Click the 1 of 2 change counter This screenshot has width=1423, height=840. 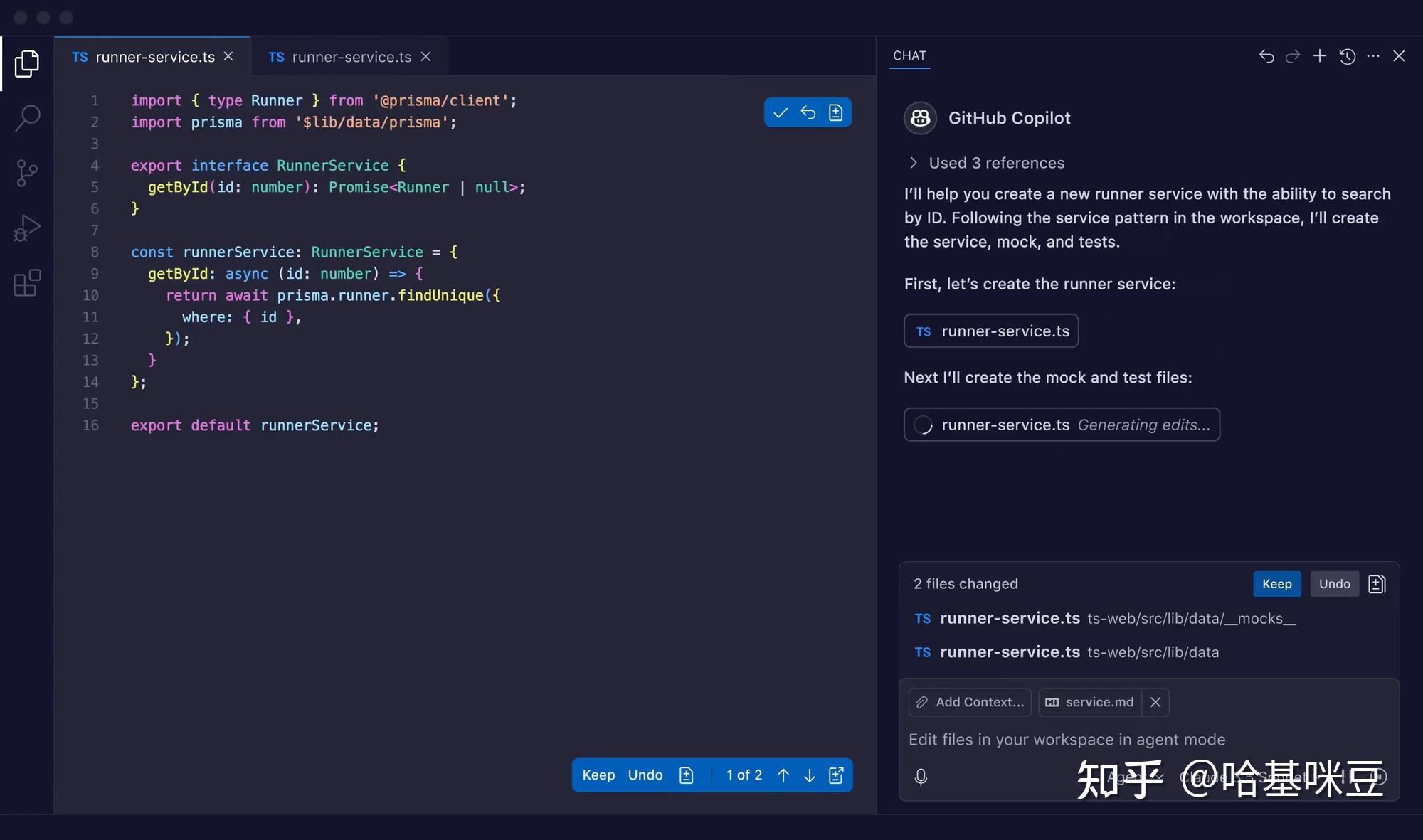(744, 775)
